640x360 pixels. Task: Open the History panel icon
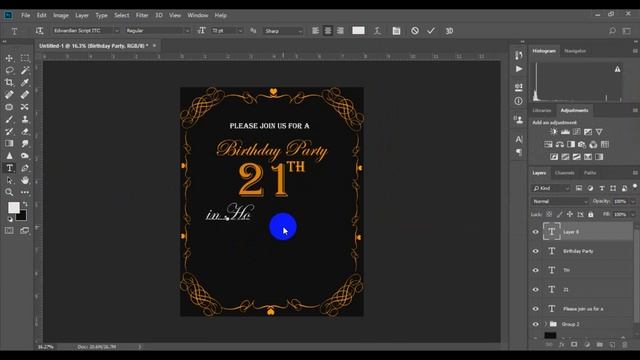[x=518, y=55]
